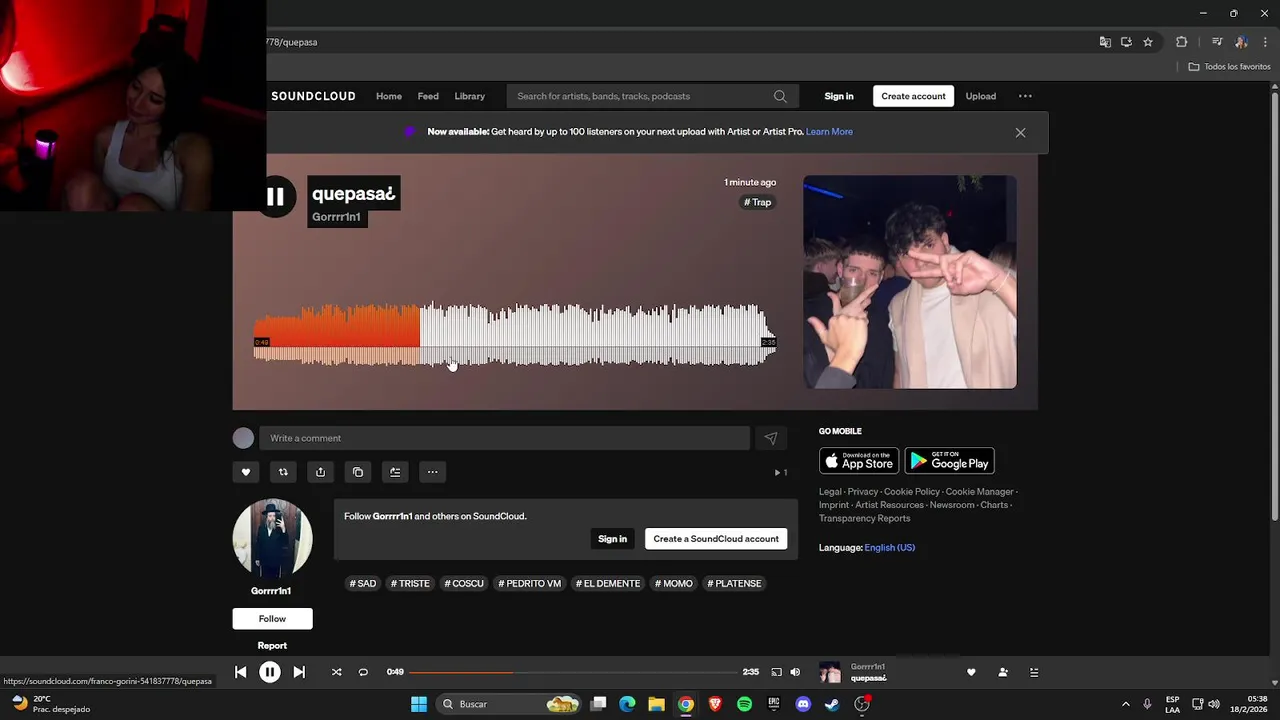This screenshot has height=720, width=1280.
Task: Like the current track in player bar
Action: [971, 673]
